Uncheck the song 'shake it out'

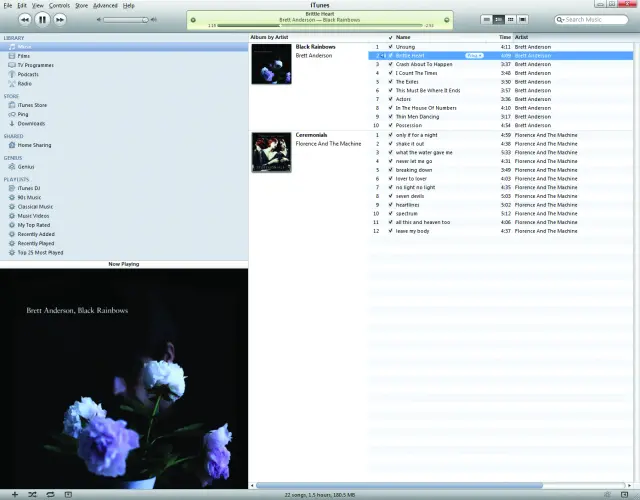[x=390, y=143]
